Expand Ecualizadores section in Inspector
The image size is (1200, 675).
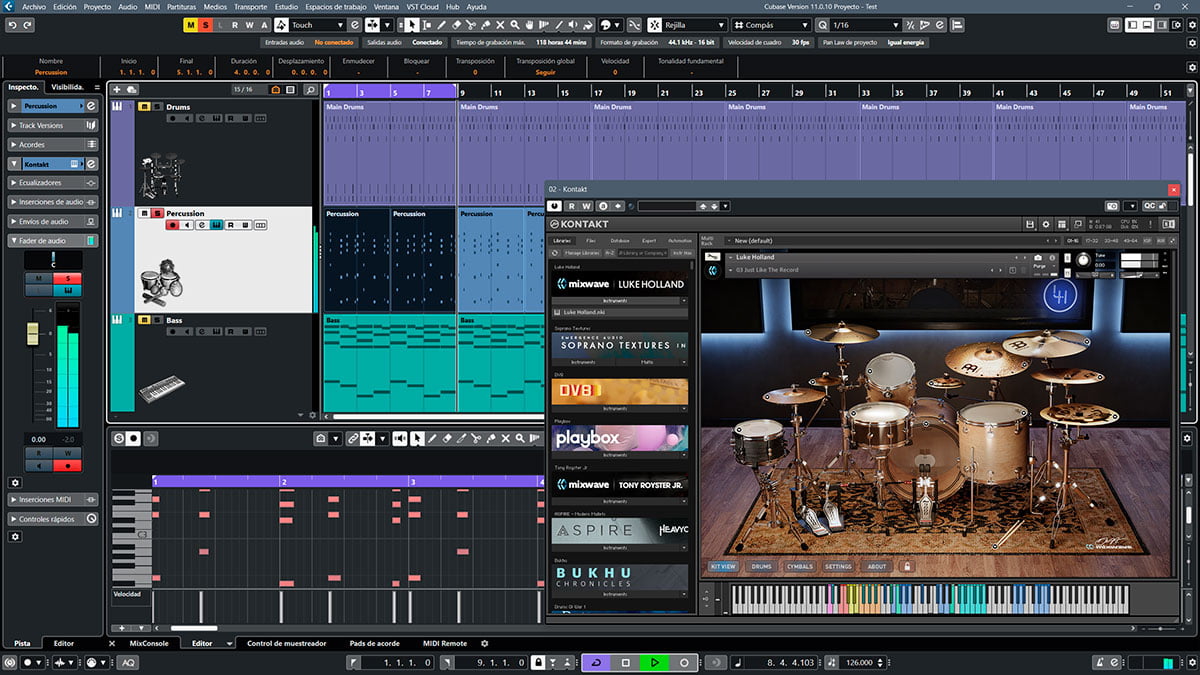tap(53, 183)
